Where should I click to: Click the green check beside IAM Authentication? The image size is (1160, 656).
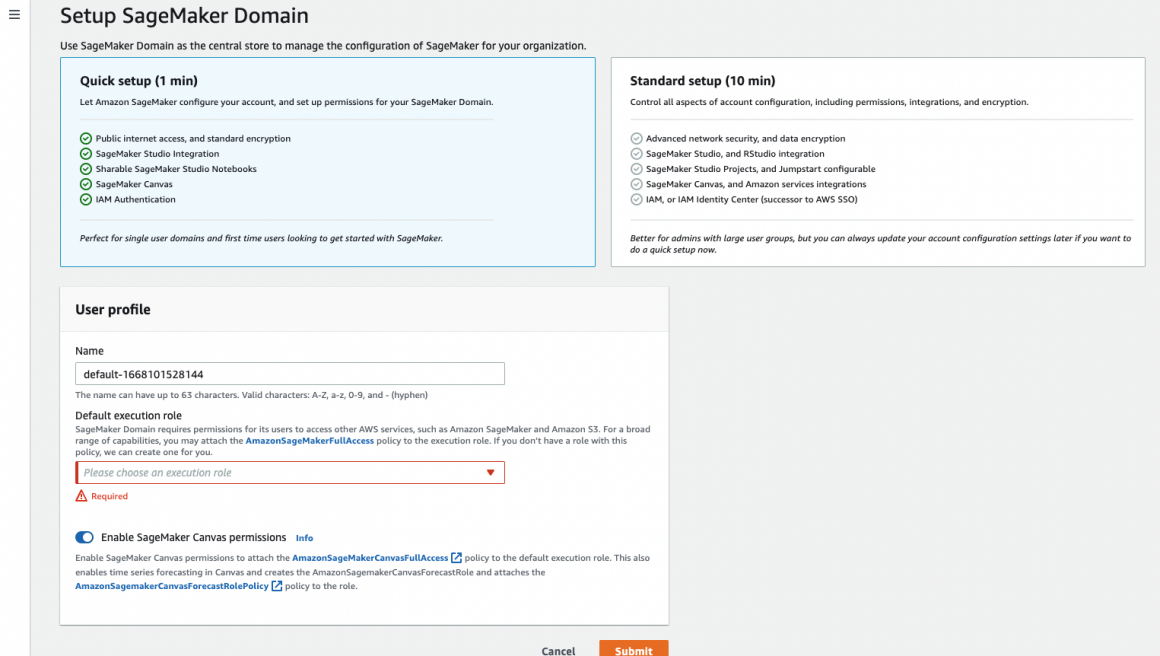(x=86, y=199)
